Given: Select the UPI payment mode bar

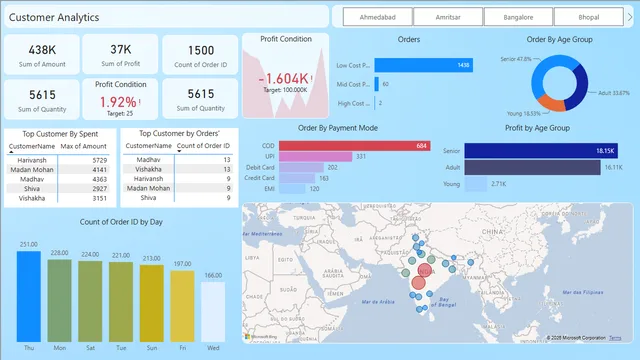Looking at the screenshot, I should coord(316,156).
